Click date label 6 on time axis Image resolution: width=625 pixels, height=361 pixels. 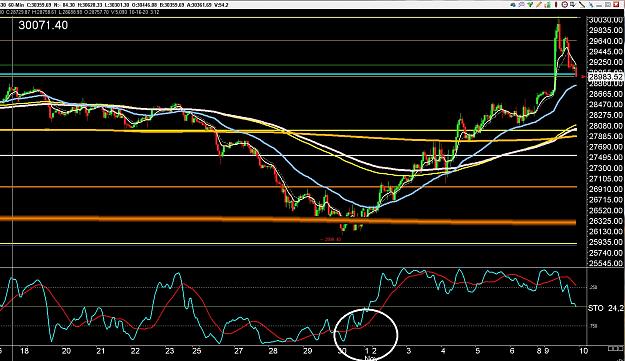click(x=512, y=351)
